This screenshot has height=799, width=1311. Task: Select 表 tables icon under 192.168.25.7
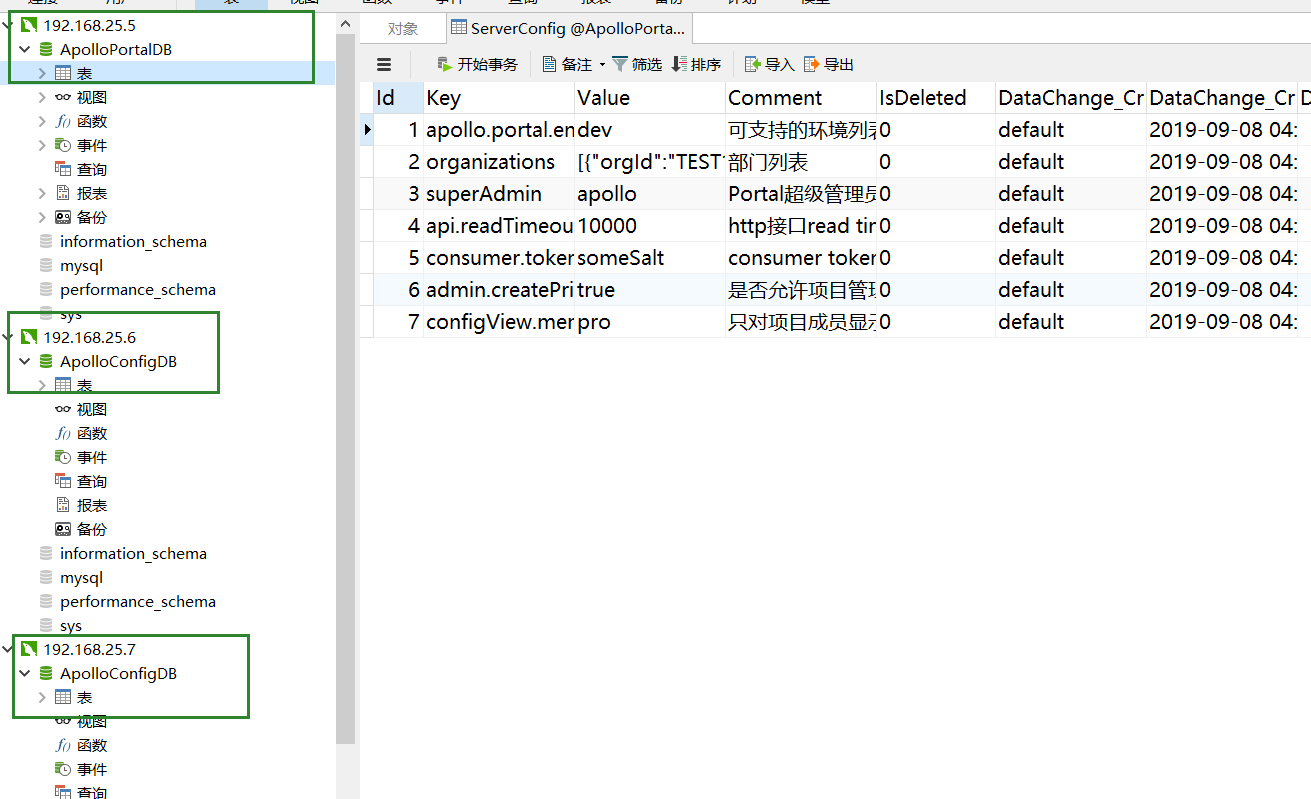click(x=62, y=697)
